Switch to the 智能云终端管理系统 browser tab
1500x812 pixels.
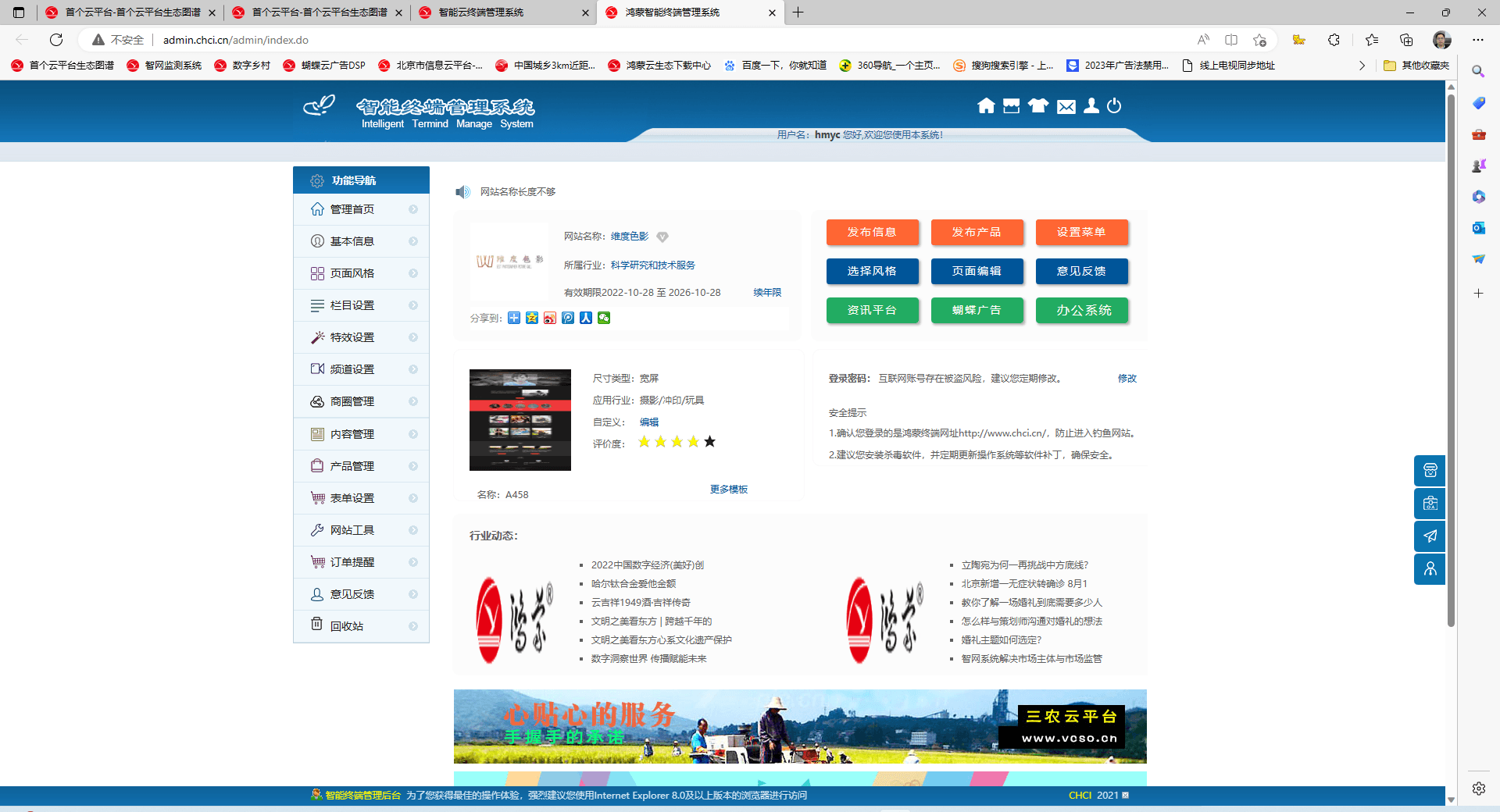tap(481, 12)
